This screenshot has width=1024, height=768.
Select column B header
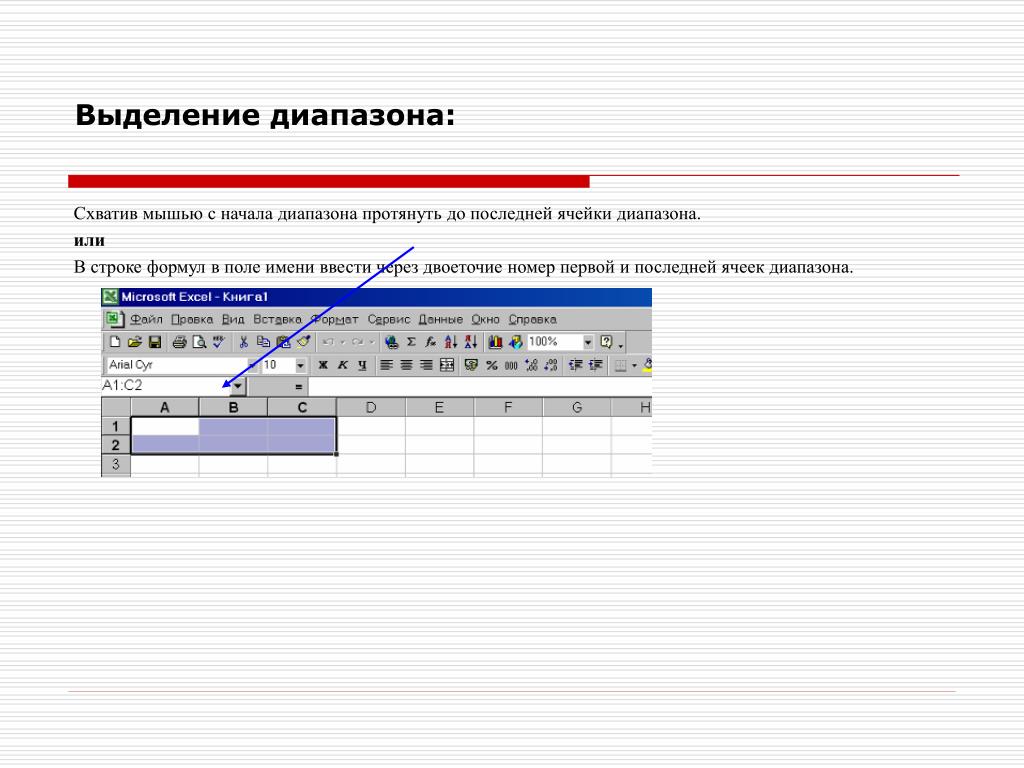pos(233,408)
